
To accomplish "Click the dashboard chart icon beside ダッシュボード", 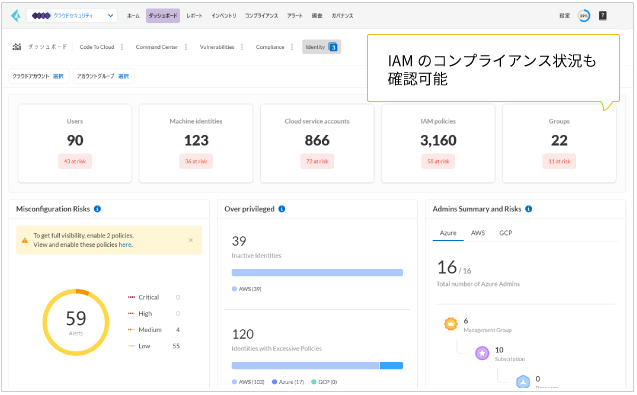I will pyautogui.click(x=17, y=47).
